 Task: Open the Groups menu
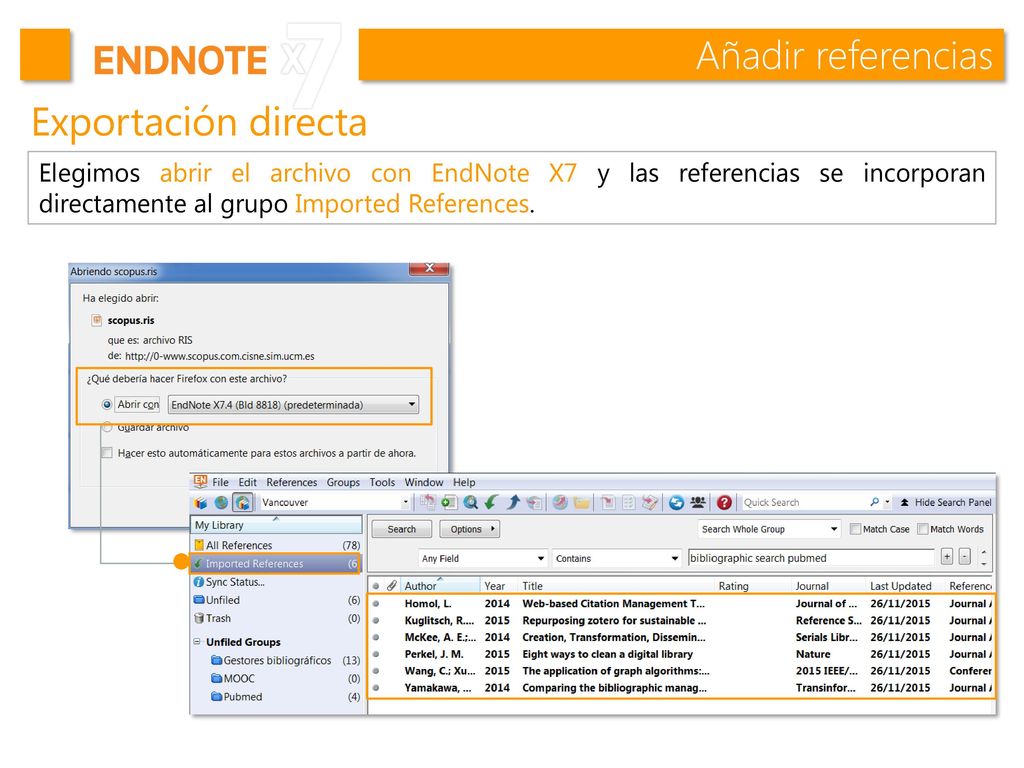[344, 482]
